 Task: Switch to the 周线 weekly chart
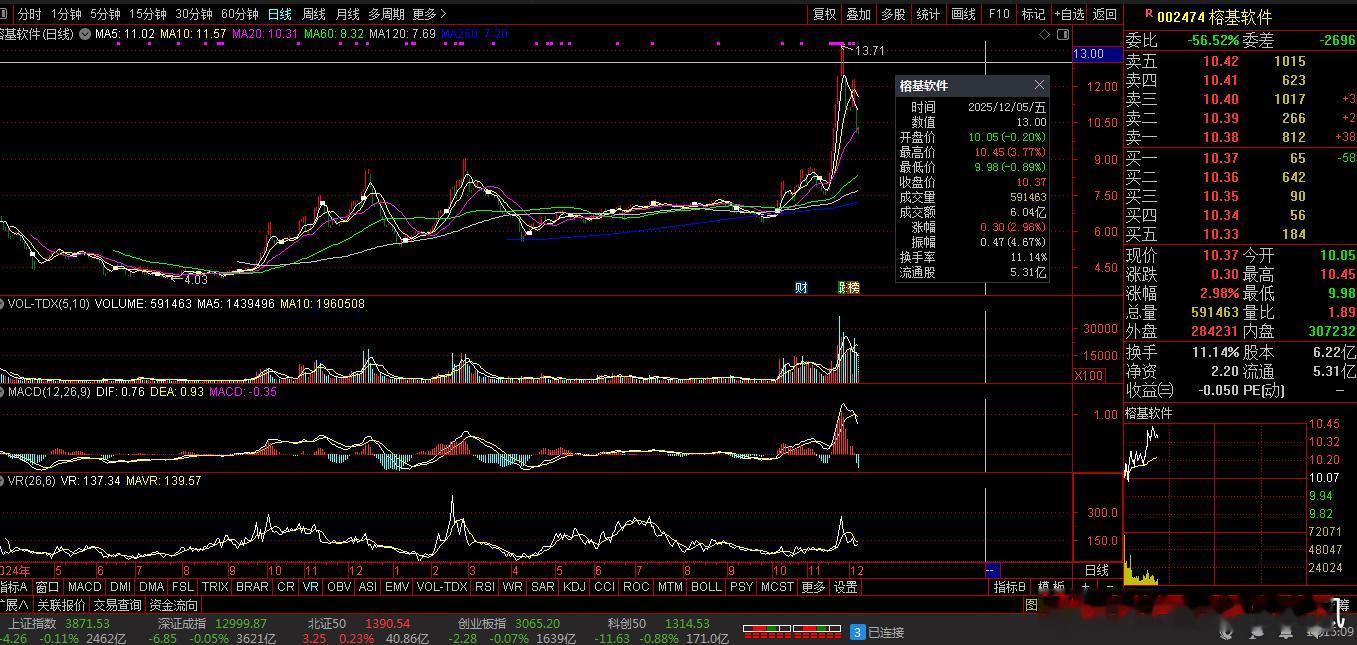click(313, 14)
